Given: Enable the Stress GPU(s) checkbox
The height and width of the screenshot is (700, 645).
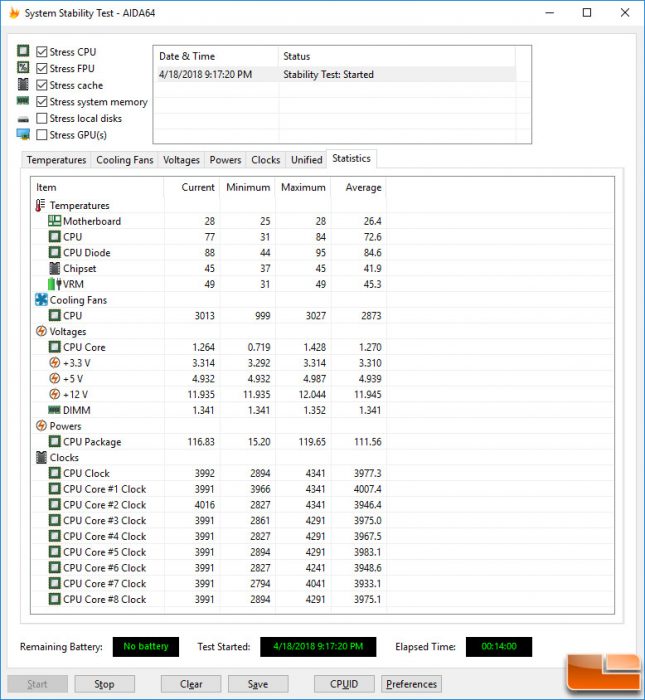Looking at the screenshot, I should pos(42,135).
